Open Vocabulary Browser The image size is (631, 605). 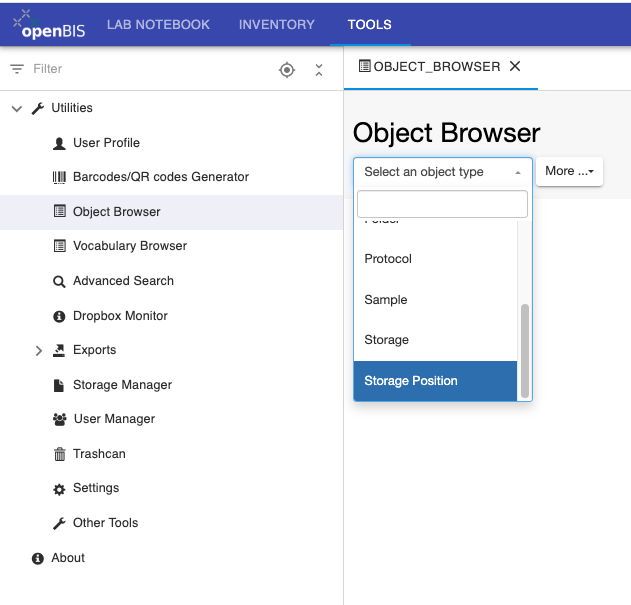(130, 246)
